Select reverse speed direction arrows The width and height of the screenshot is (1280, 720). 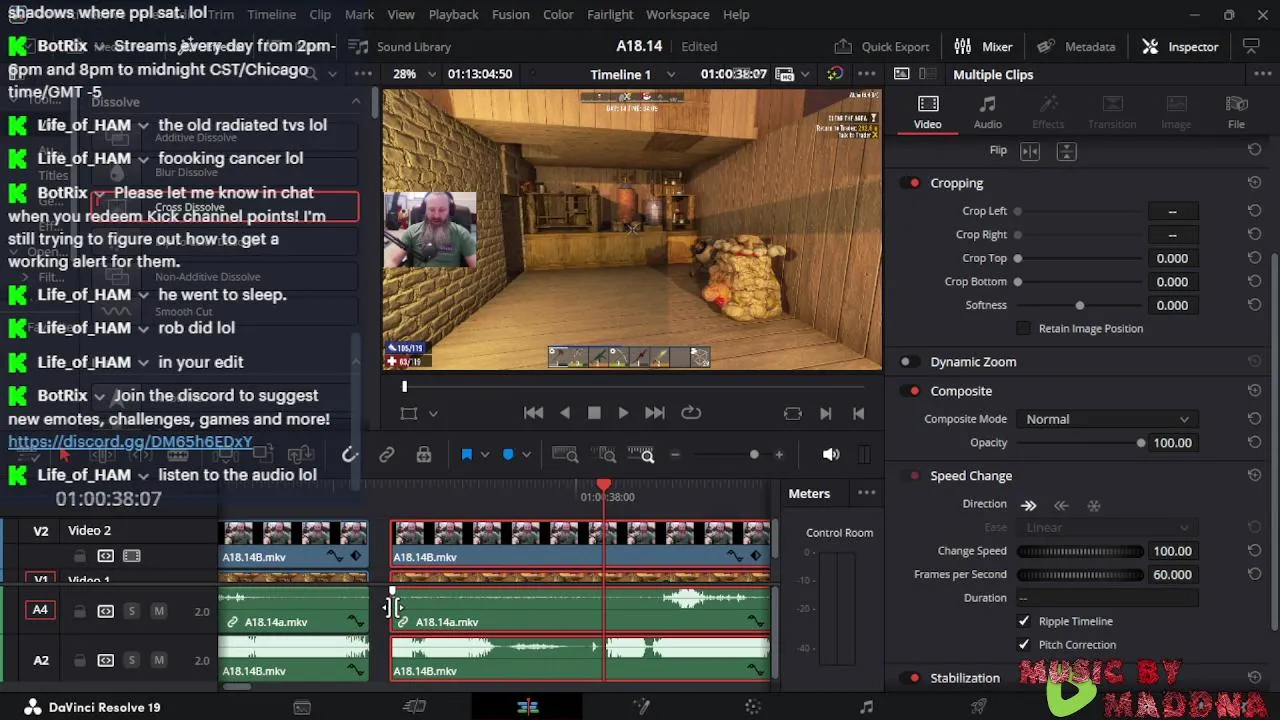pyautogui.click(x=1062, y=506)
